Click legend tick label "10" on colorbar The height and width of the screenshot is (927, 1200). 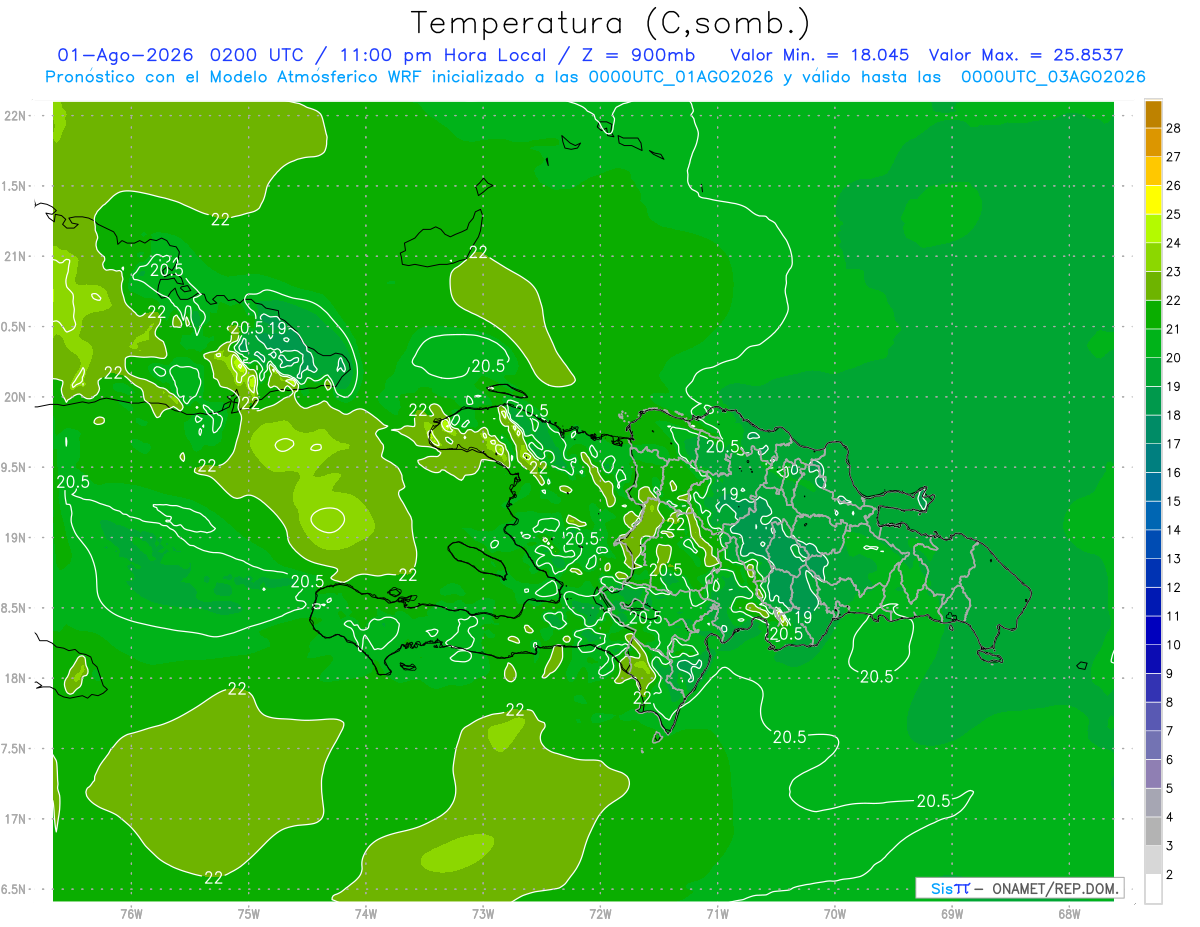tap(1174, 645)
